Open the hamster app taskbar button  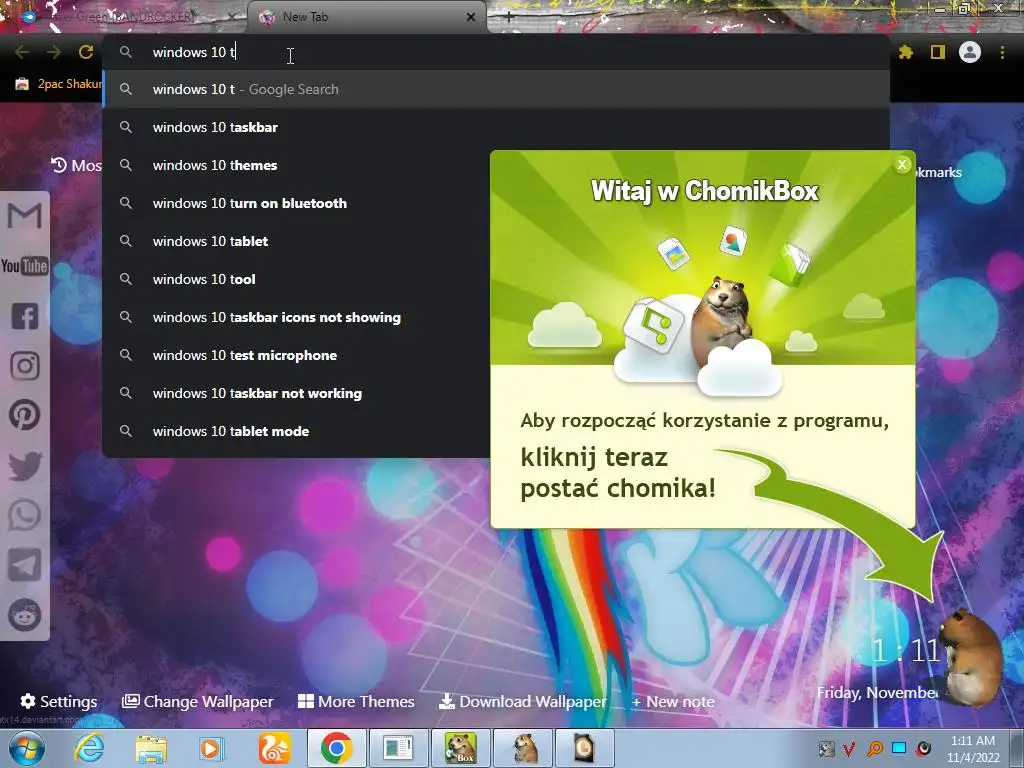coord(523,748)
